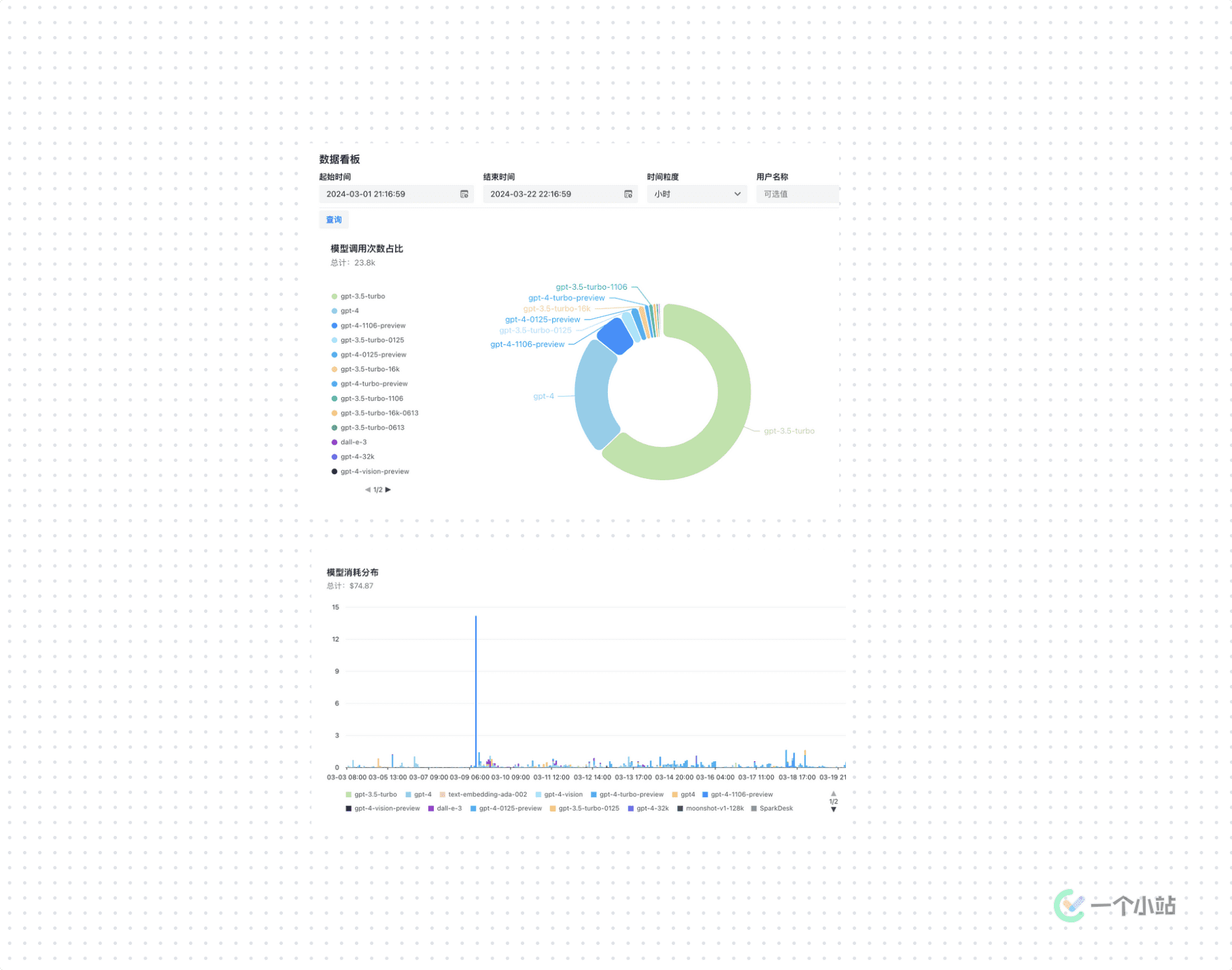Toggle gpt-3.5-turbo in pie chart legend
This screenshot has width=1232, height=970.
point(362,297)
